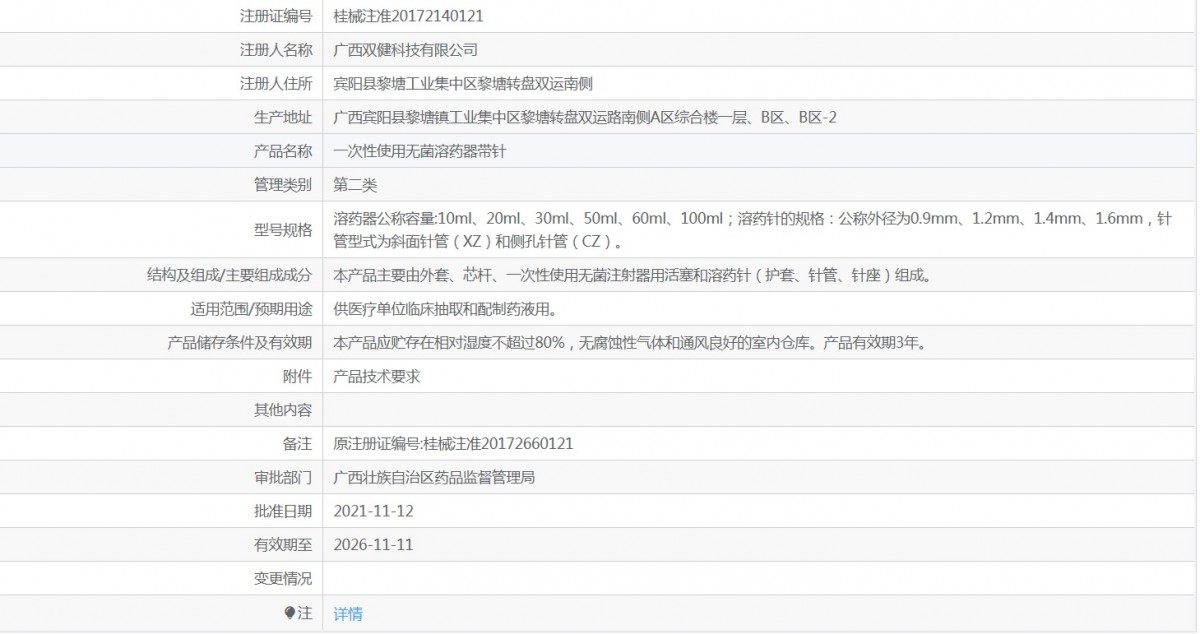The image size is (1200, 634).
Task: Select the 管理类别 label
Action: point(283,185)
